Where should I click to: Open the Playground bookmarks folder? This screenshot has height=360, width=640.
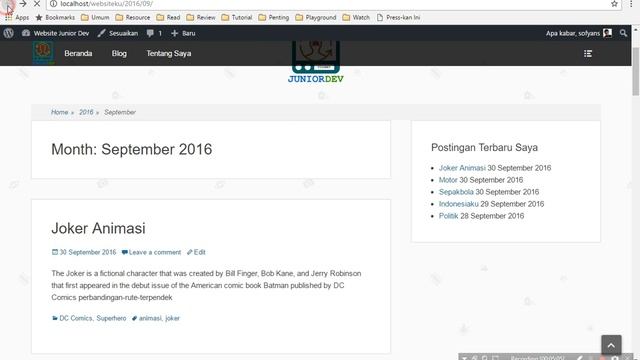(316, 18)
